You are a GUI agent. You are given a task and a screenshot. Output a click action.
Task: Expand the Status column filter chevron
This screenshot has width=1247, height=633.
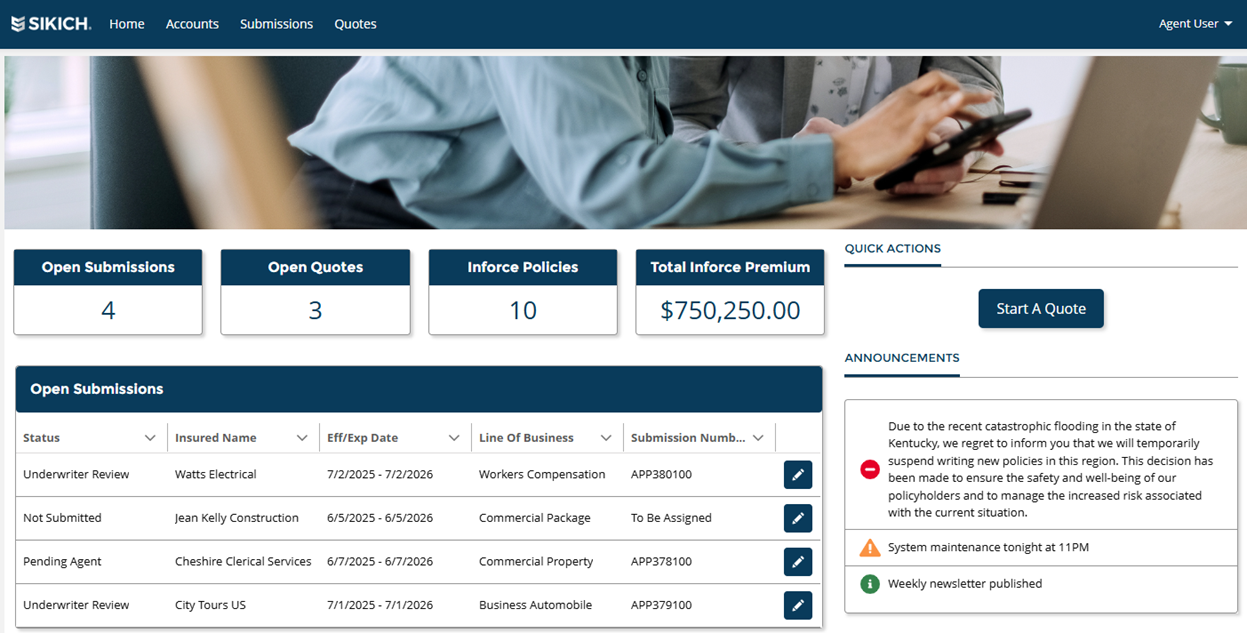(150, 438)
